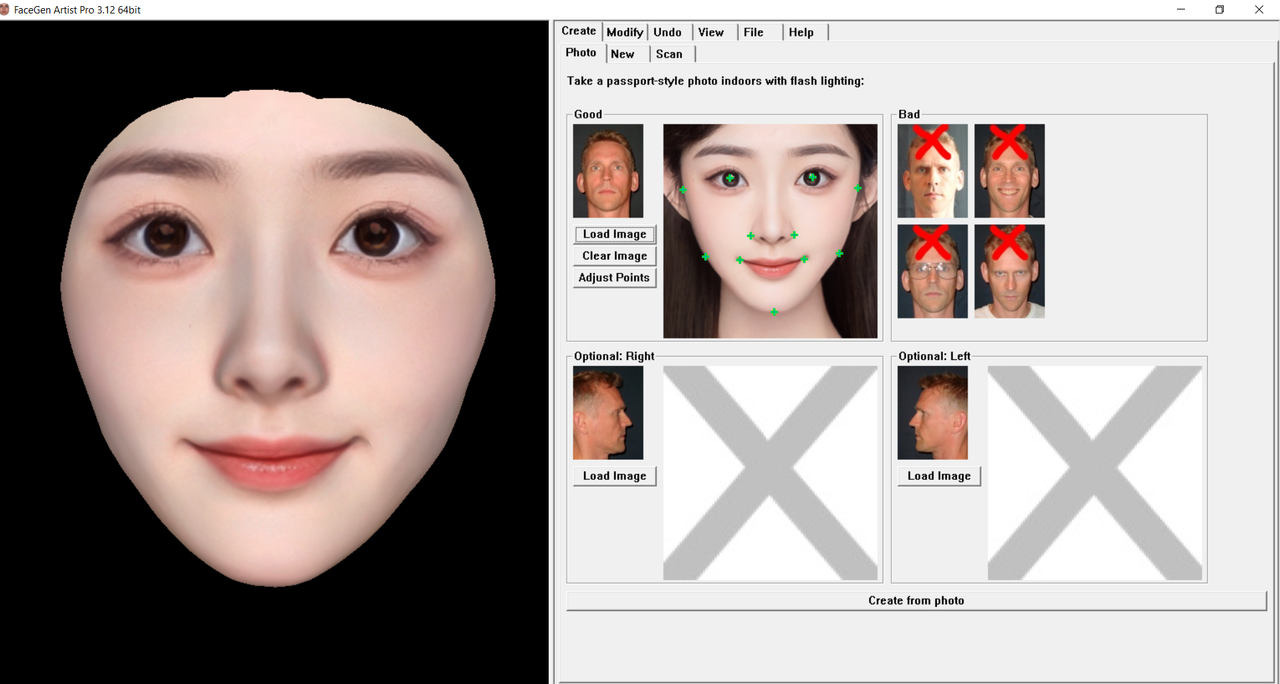Open the Help tab

point(801,32)
